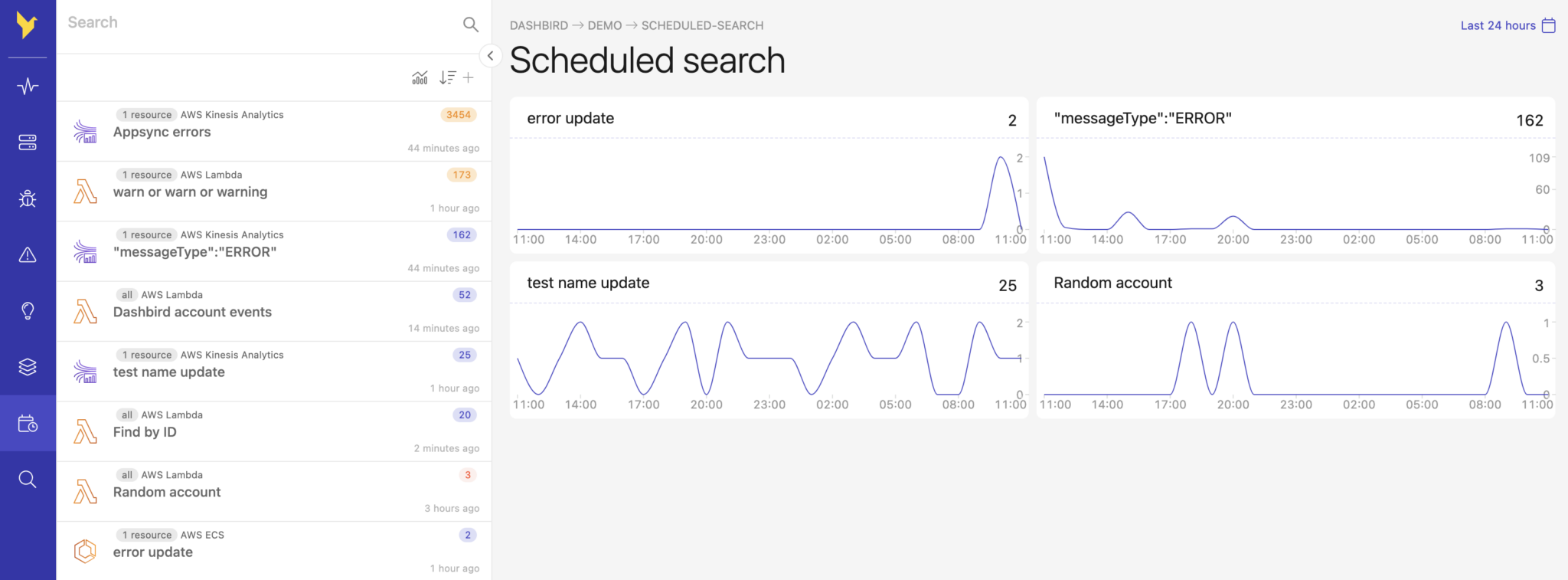Open the Dashbird logo home icon
The width and height of the screenshot is (1568, 580).
pyautogui.click(x=28, y=25)
